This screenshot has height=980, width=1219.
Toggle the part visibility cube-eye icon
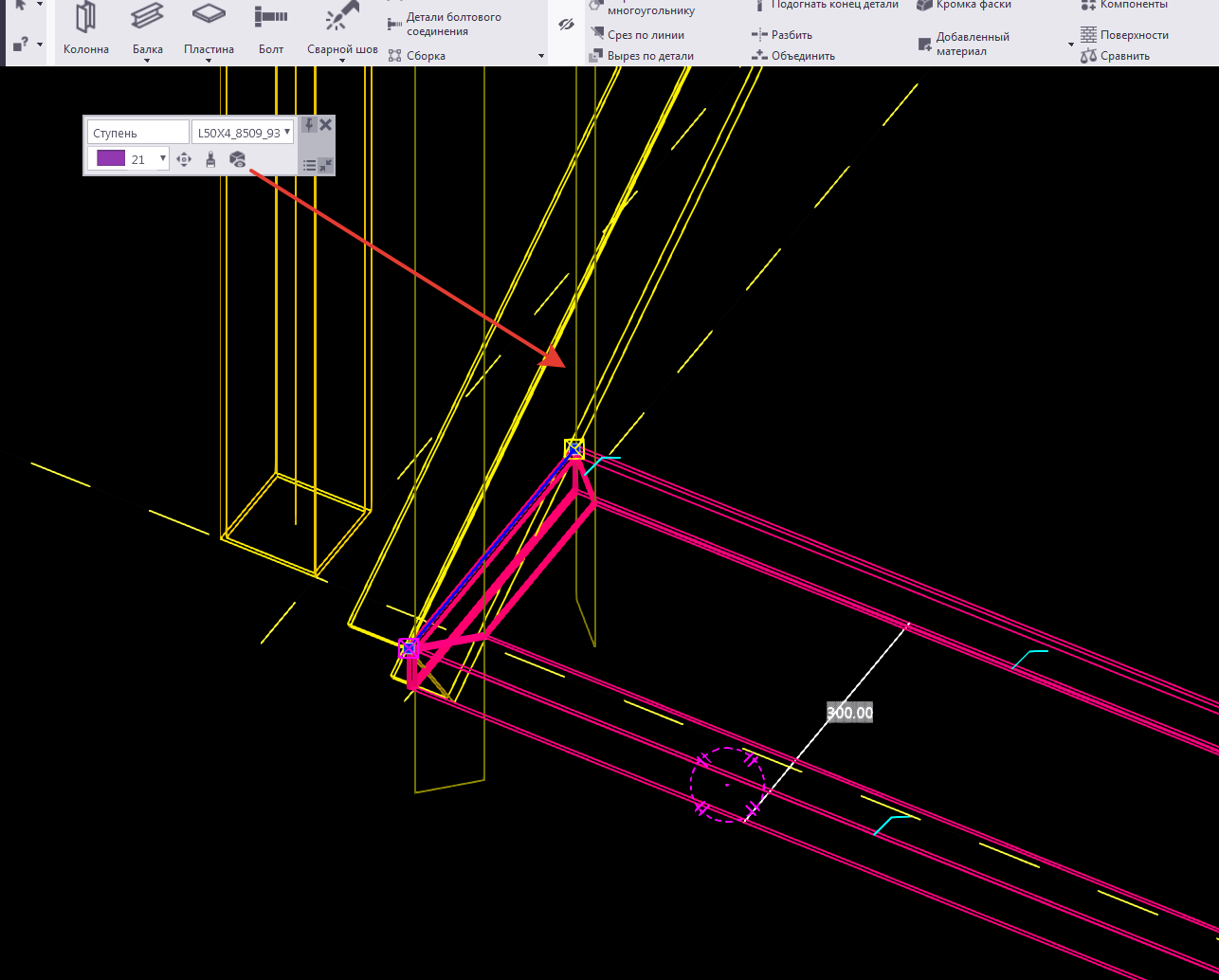(x=238, y=159)
